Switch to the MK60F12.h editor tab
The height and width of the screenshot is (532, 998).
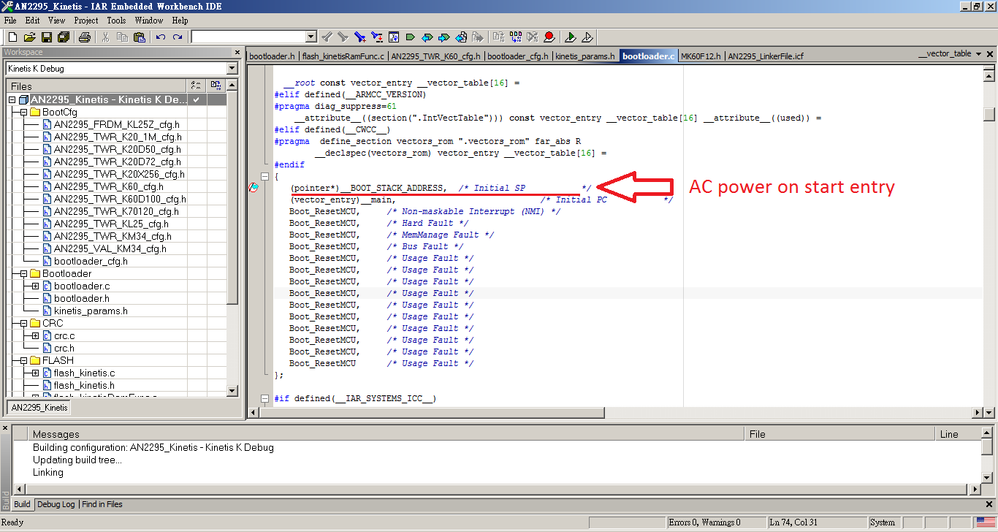tap(701, 56)
